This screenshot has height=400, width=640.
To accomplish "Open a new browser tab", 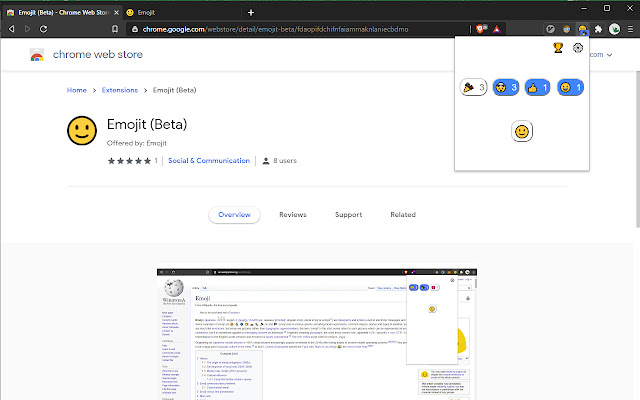I will (x=251, y=13).
